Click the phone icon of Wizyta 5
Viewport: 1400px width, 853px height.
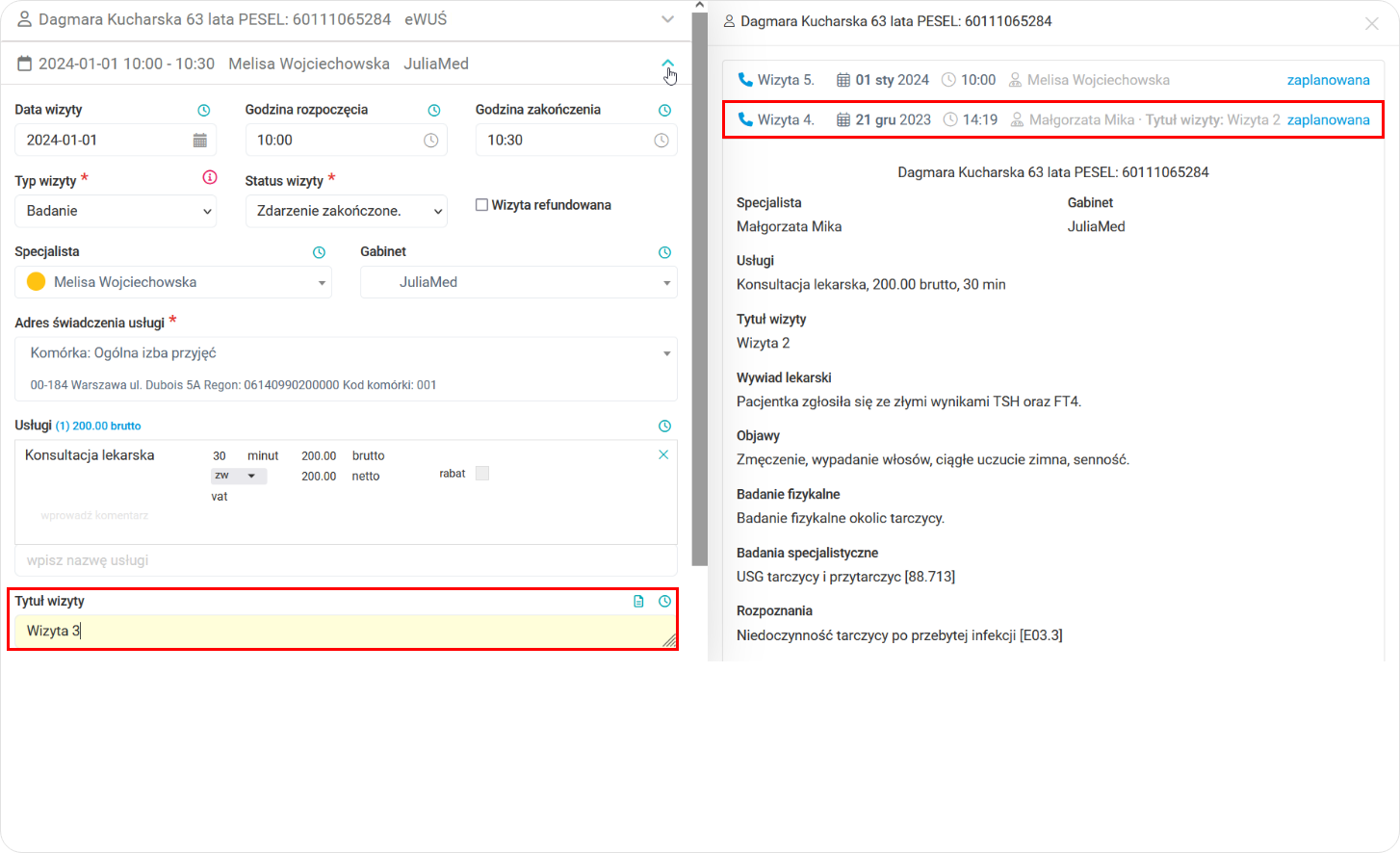coord(745,80)
